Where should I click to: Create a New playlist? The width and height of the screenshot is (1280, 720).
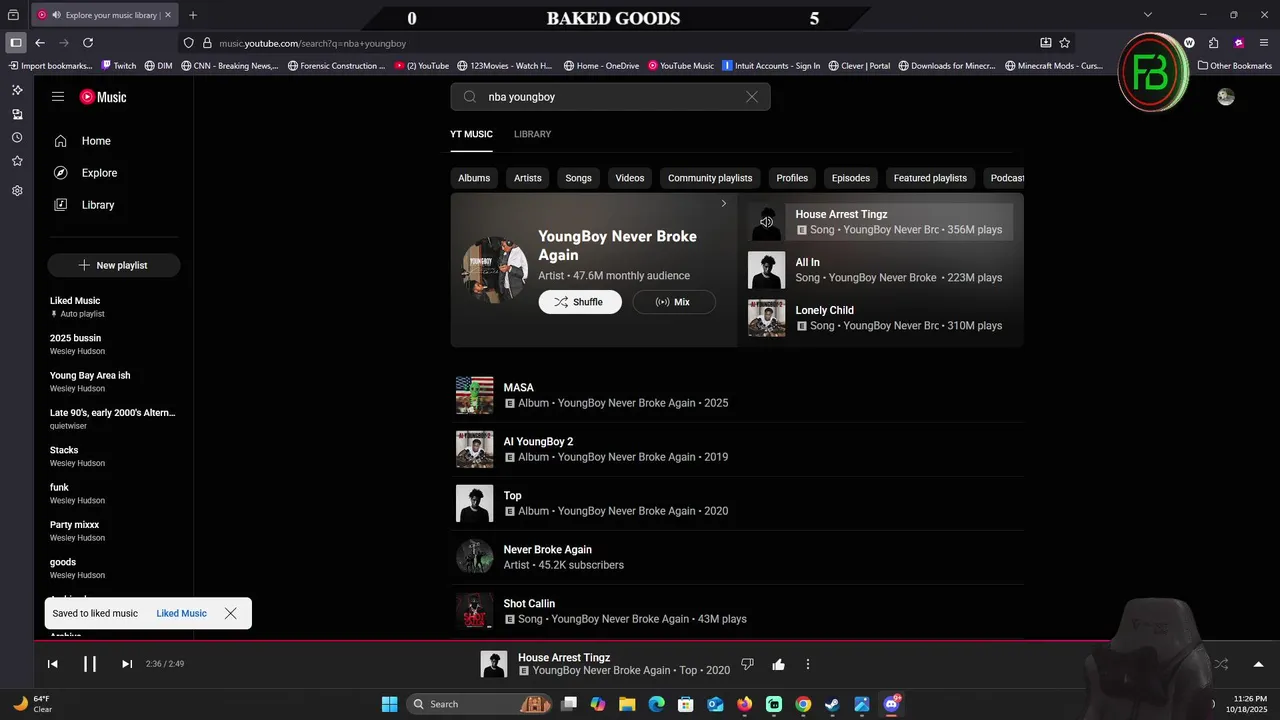pos(113,265)
